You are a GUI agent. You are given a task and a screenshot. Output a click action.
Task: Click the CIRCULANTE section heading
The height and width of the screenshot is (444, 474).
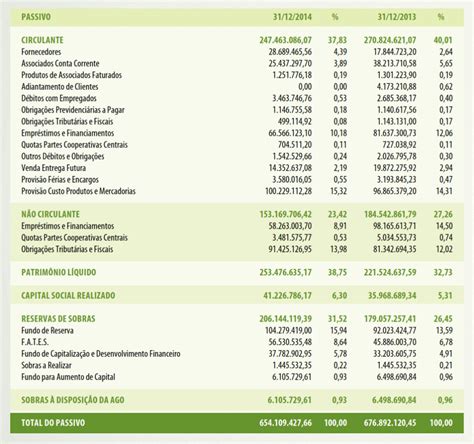point(42,40)
